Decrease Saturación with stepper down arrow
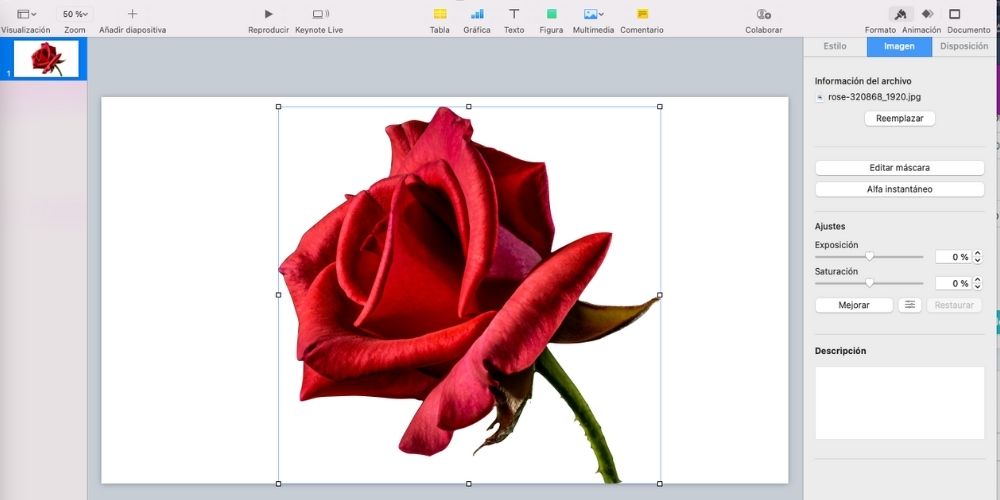 pyautogui.click(x=978, y=286)
